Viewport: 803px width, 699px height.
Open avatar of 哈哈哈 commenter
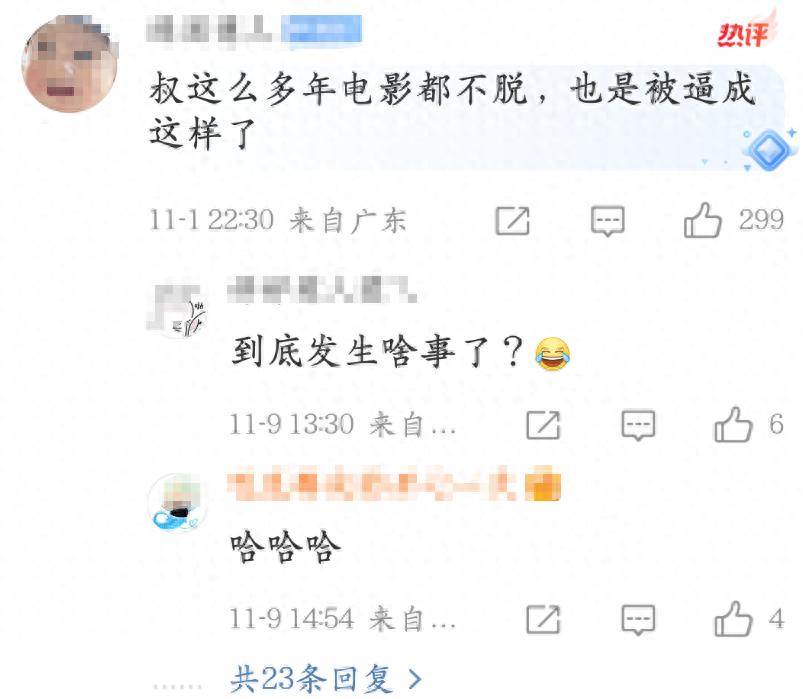(177, 503)
